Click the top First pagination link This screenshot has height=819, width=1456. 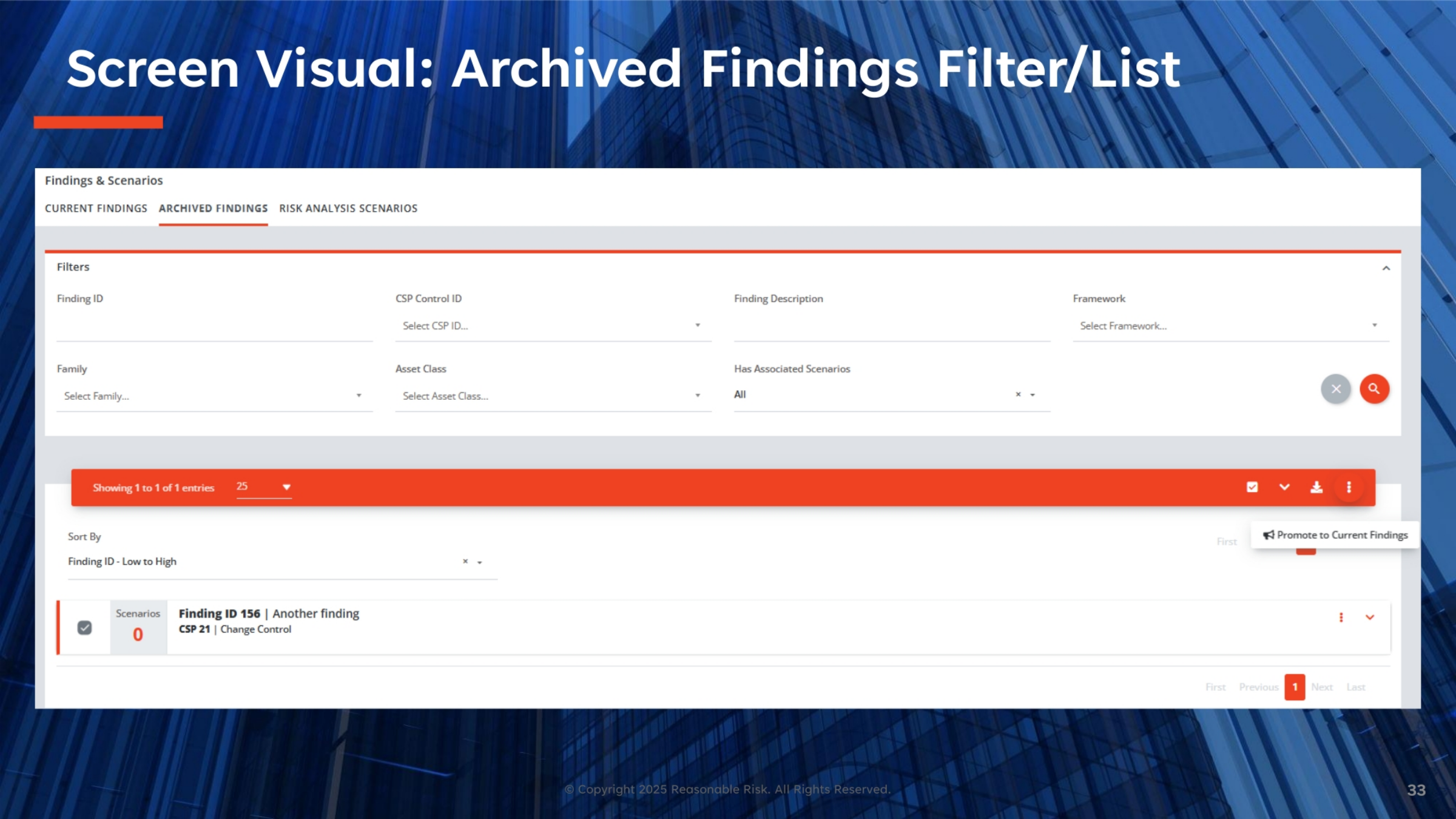[1227, 542]
